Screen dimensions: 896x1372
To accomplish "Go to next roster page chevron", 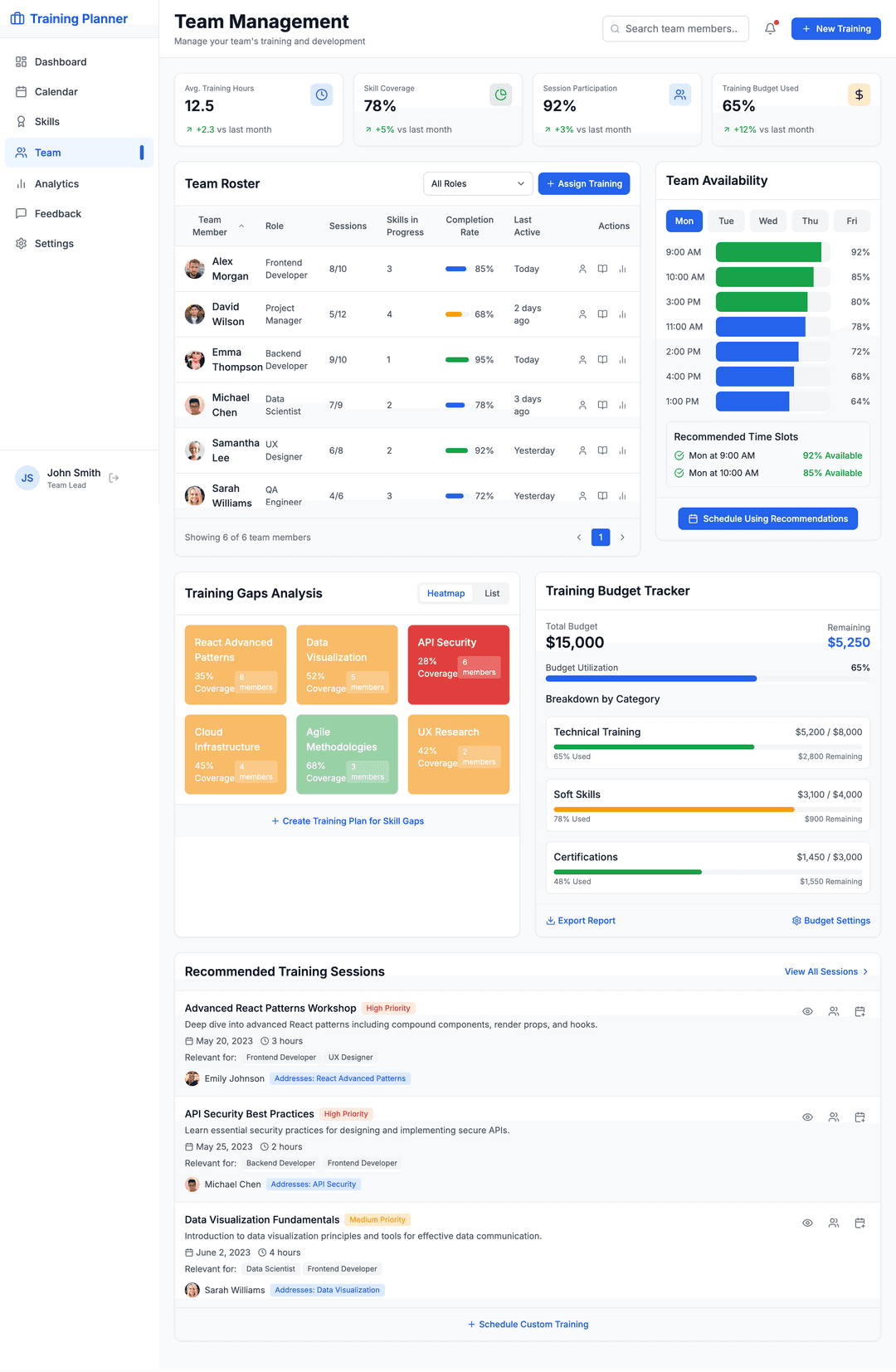I will click(x=622, y=538).
